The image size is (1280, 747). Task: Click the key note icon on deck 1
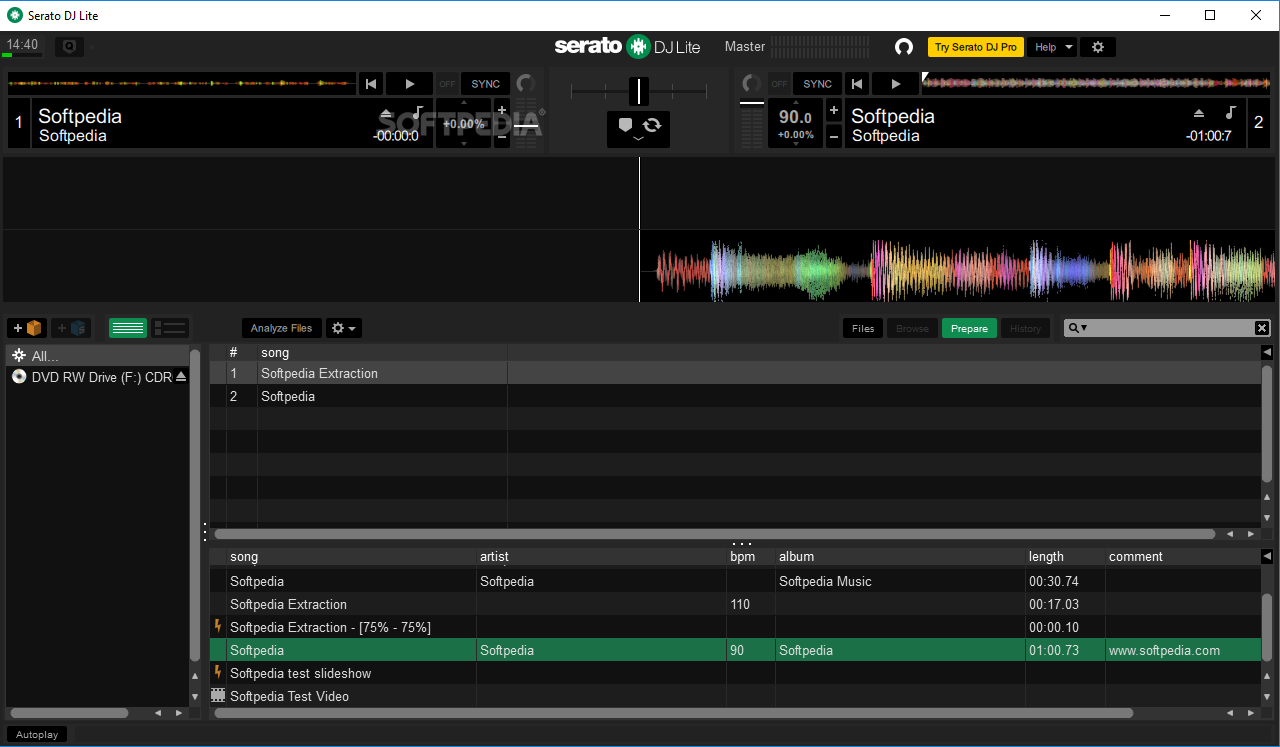(418, 112)
